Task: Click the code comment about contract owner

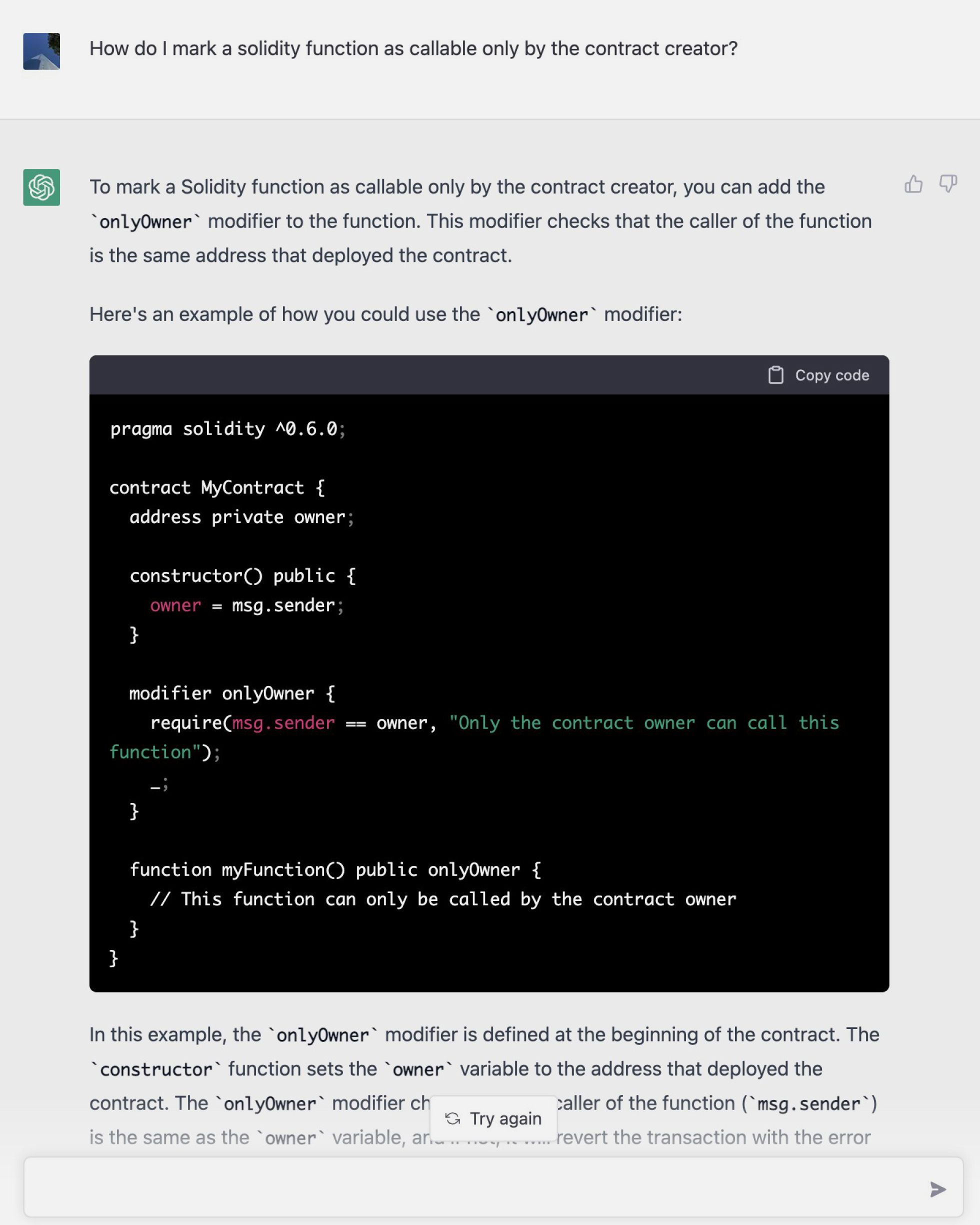Action: pos(443,899)
